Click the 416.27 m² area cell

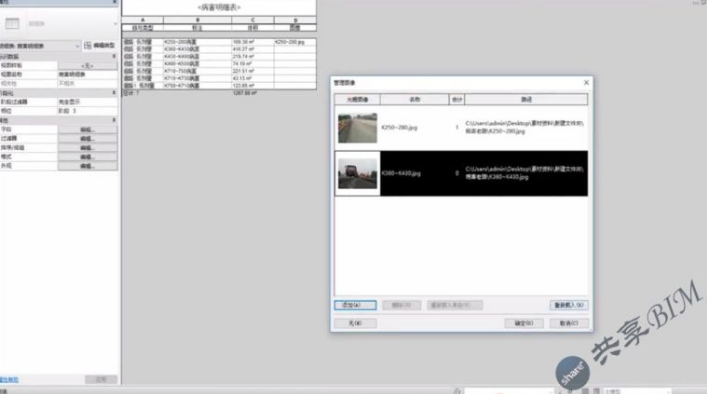(253, 49)
